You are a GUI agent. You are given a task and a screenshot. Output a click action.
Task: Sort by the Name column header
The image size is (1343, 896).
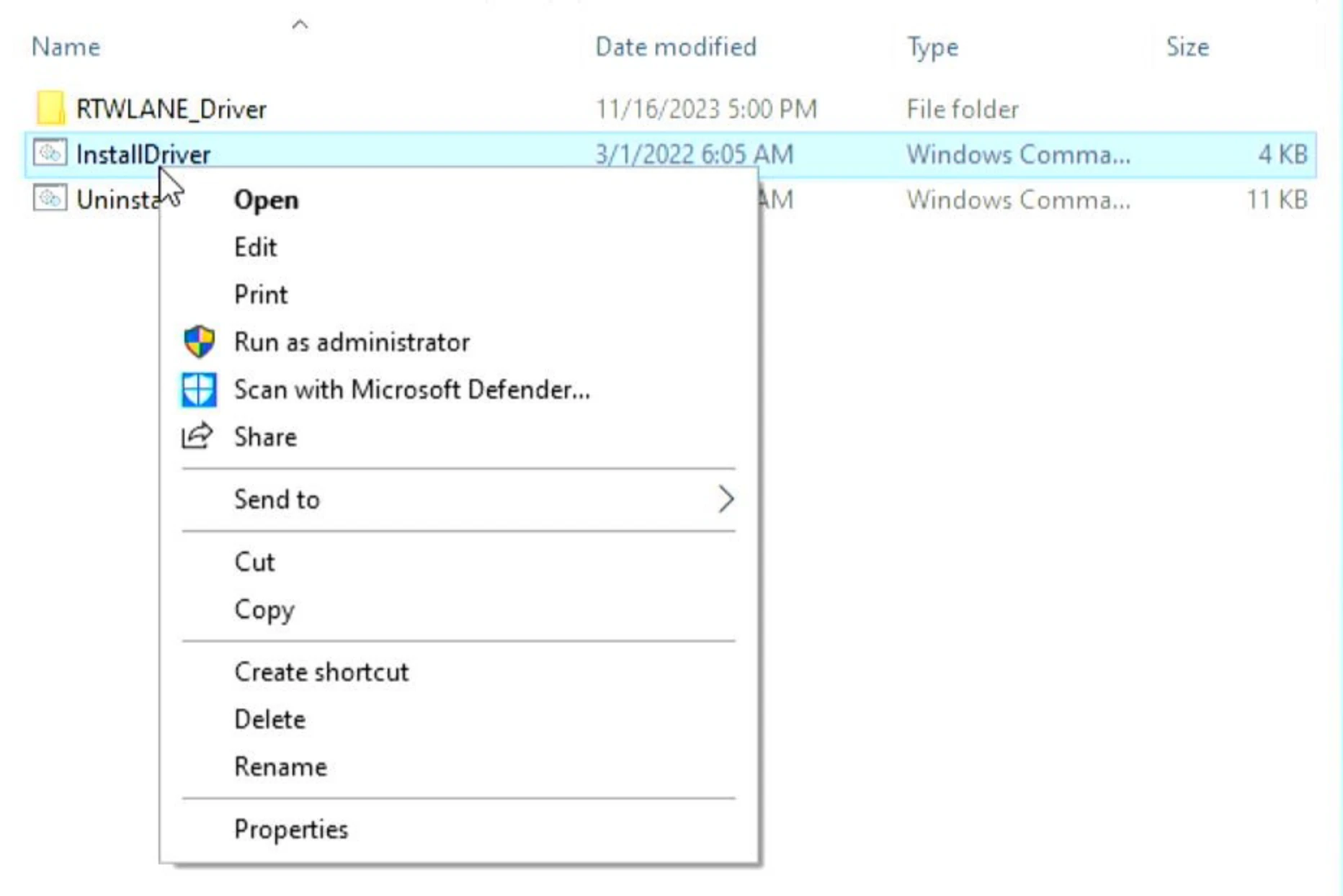pyautogui.click(x=66, y=48)
